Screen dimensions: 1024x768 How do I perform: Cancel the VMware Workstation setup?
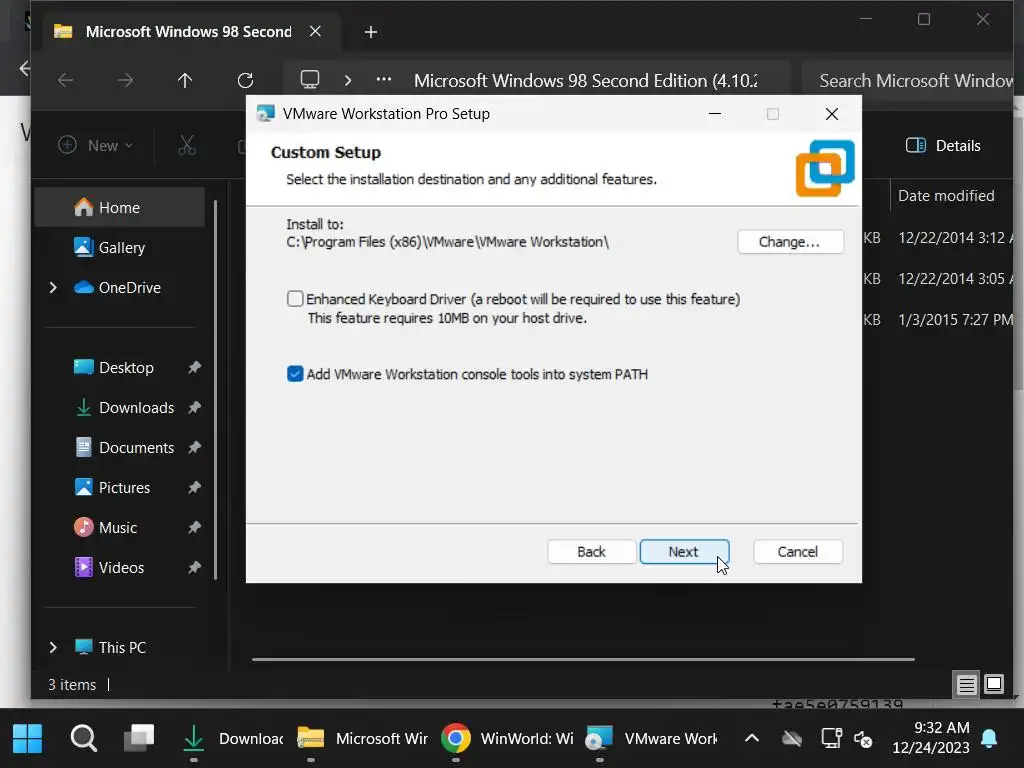(x=797, y=552)
